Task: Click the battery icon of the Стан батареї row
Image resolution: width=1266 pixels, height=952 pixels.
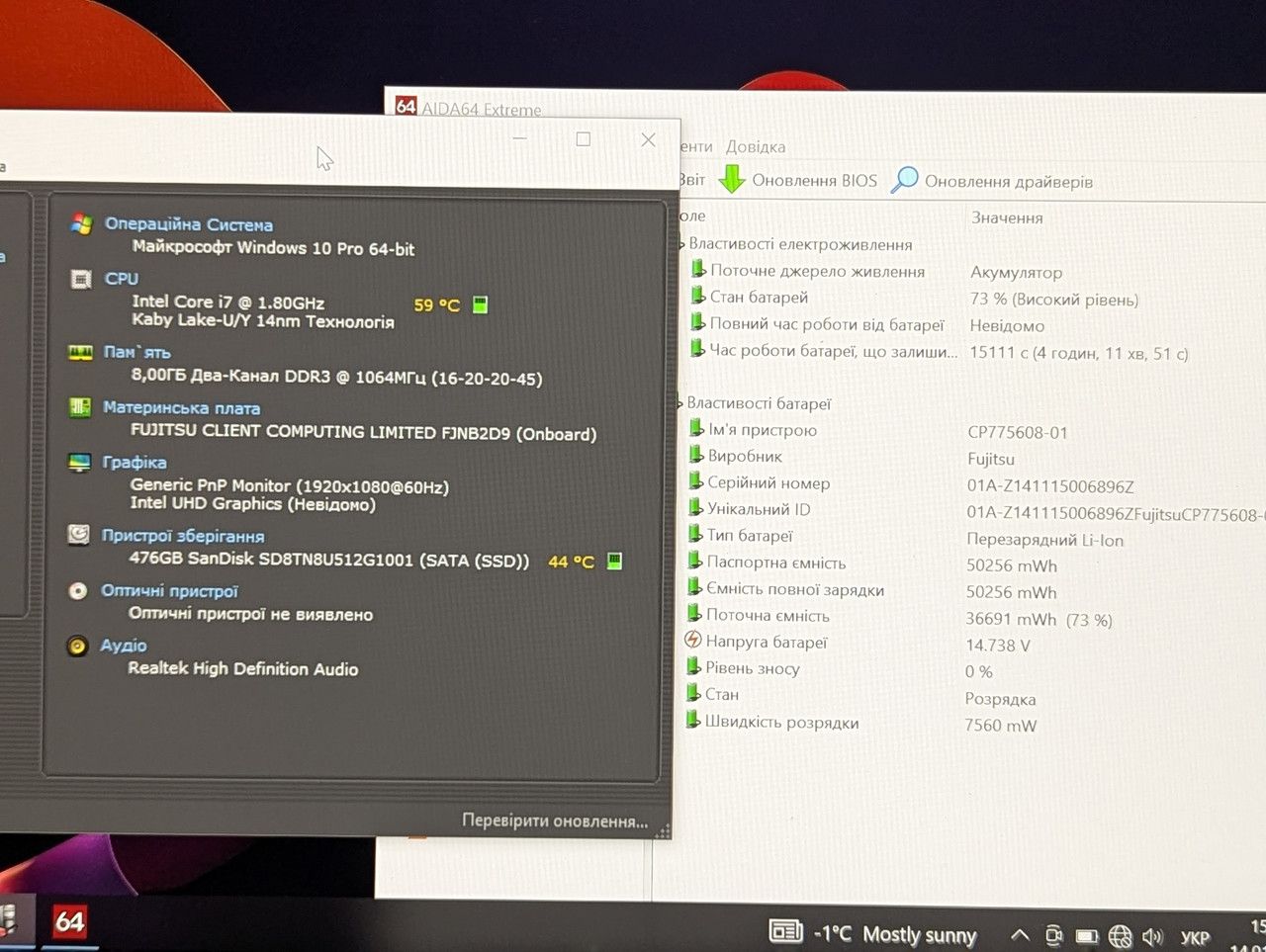Action: tap(698, 296)
